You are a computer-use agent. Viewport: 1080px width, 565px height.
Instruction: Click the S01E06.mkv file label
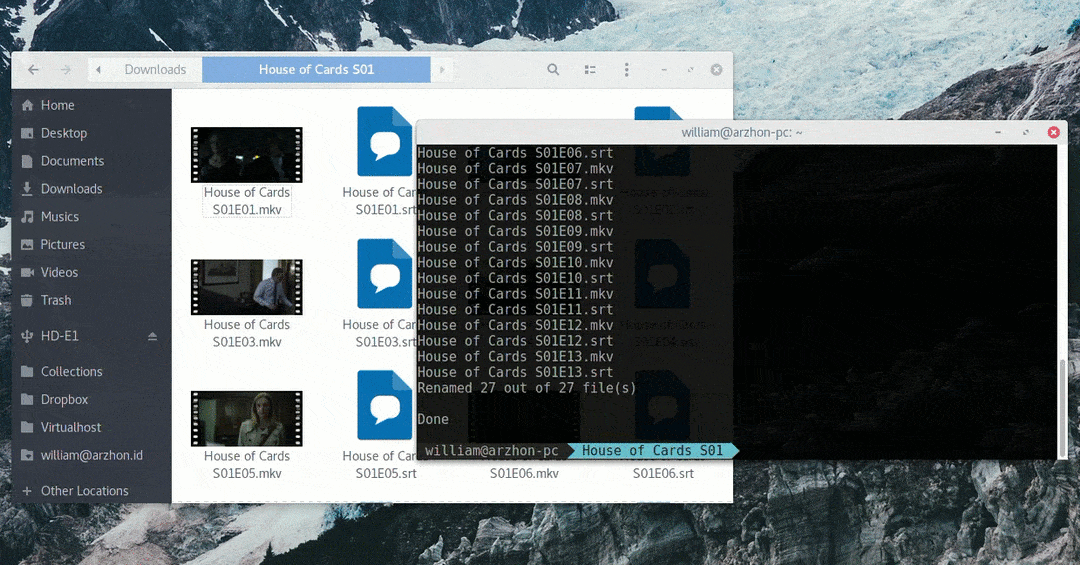tap(524, 473)
